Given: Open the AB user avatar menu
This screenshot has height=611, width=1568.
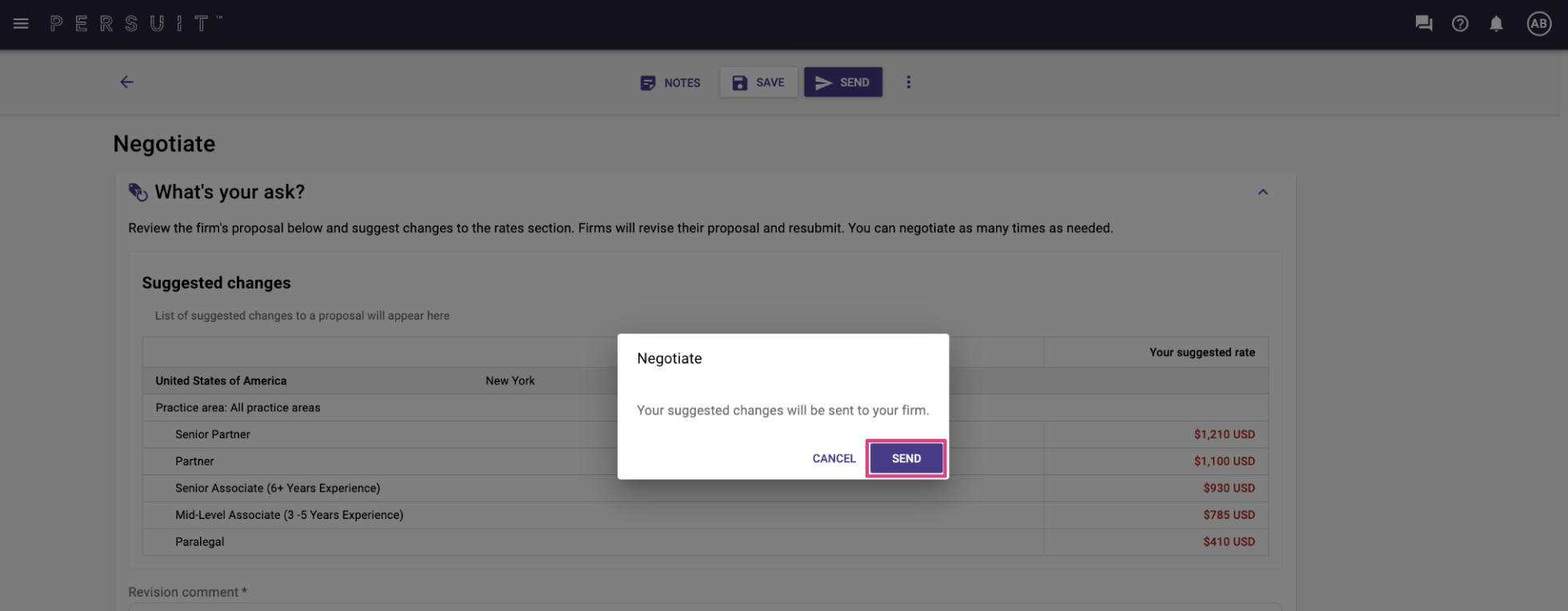Looking at the screenshot, I should pyautogui.click(x=1538, y=24).
